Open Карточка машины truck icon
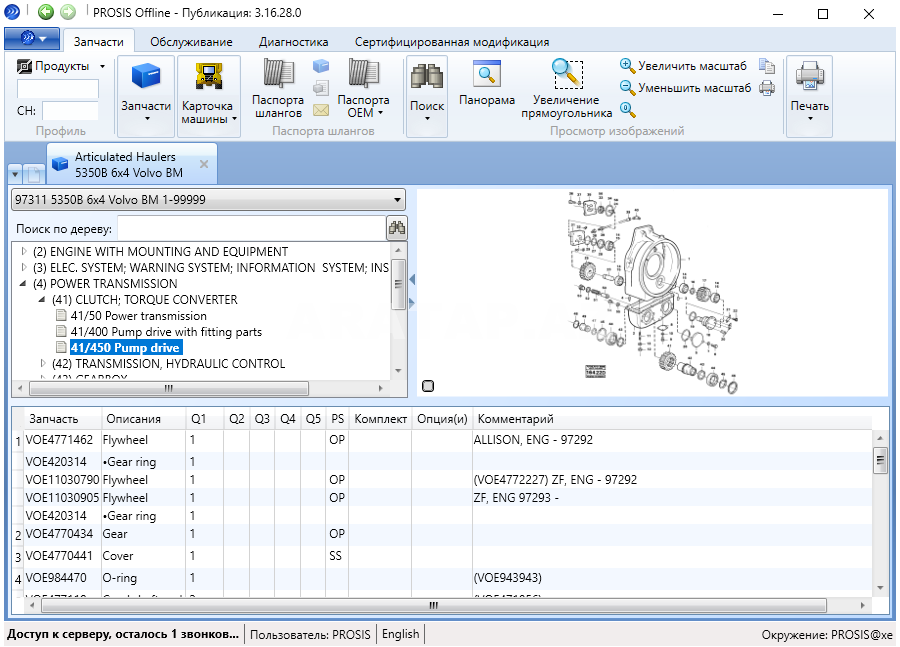Image resolution: width=900 pixels, height=647 pixels. pos(208,76)
